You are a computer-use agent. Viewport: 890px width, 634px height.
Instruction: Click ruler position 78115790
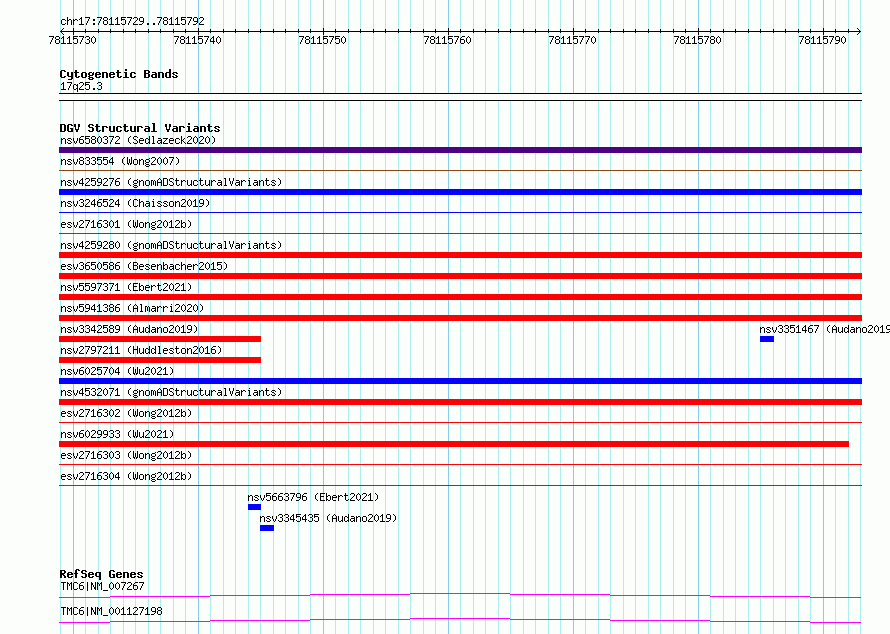click(x=822, y=40)
